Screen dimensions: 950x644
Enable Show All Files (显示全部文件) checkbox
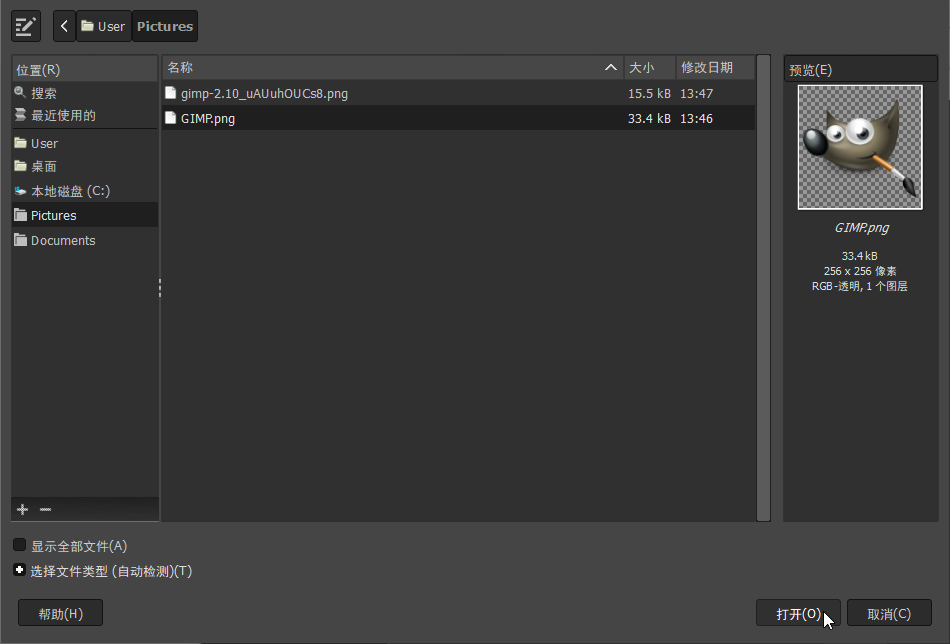(19, 545)
